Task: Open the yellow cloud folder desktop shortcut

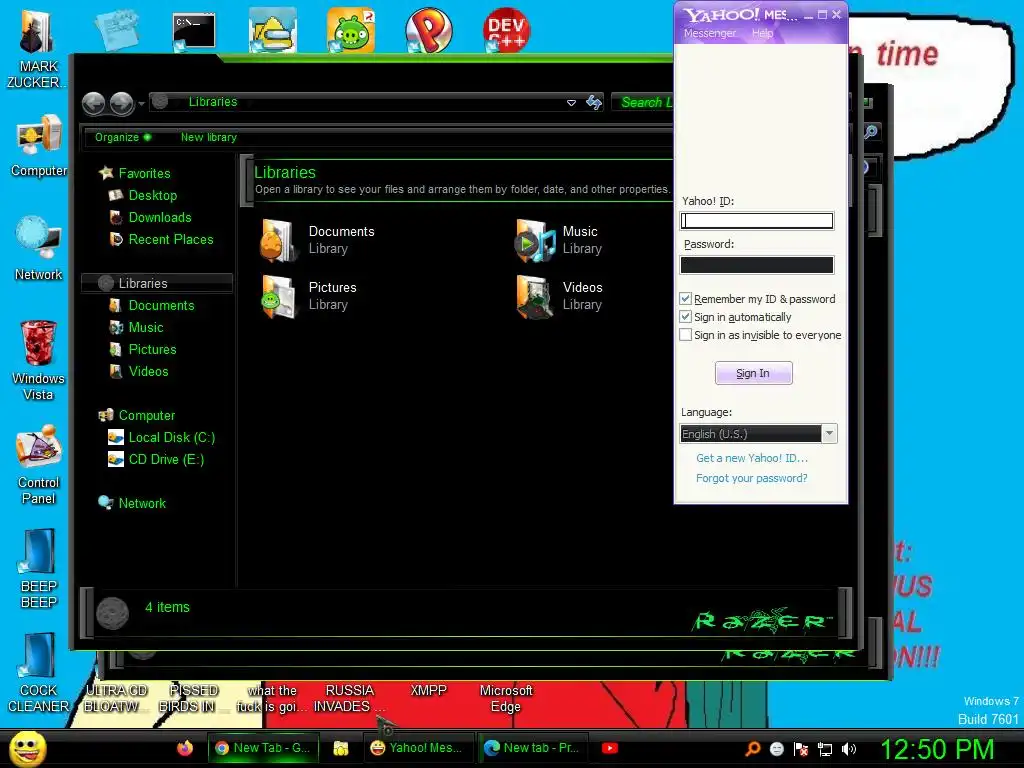Action: (272, 30)
